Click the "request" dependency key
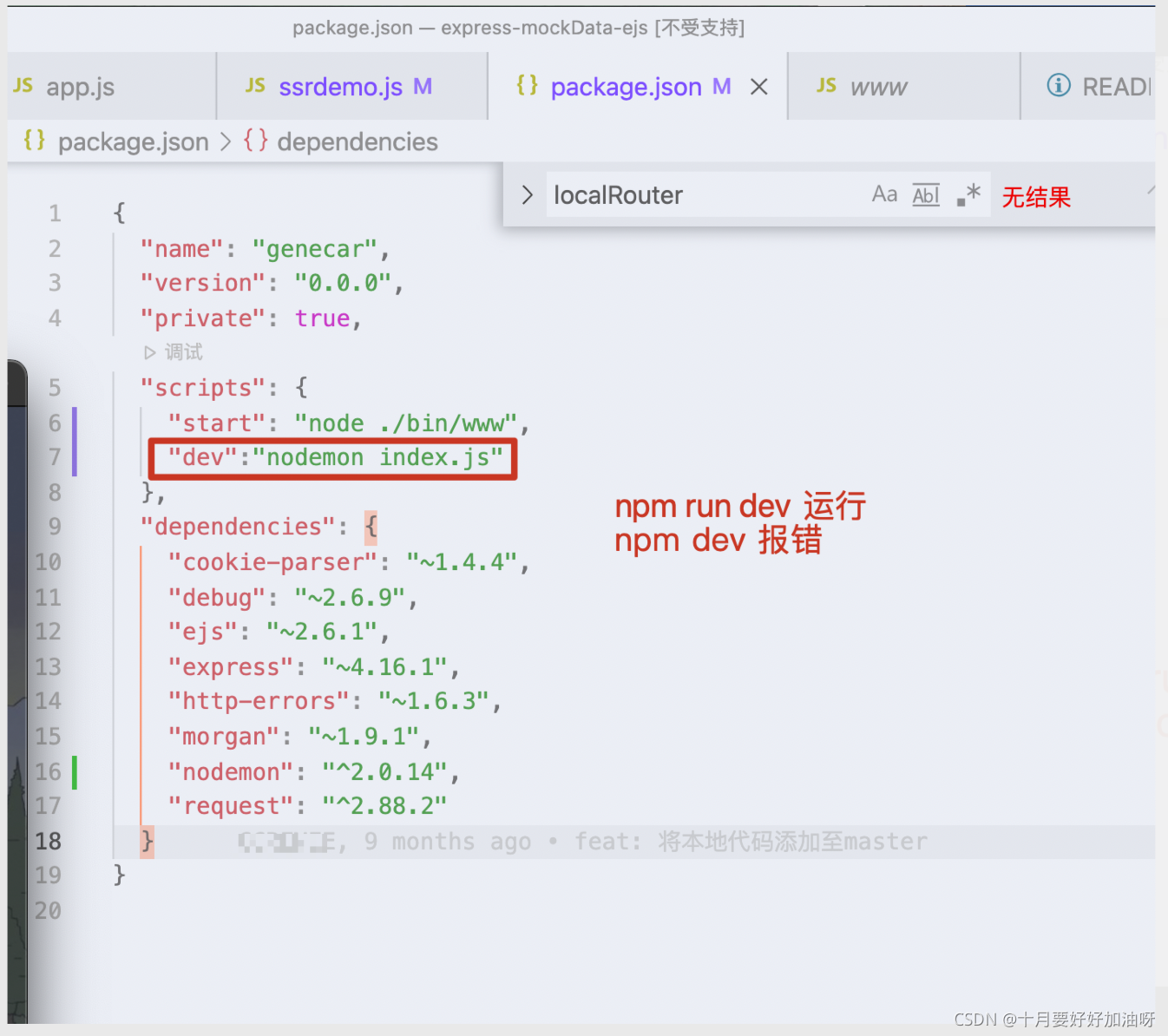 (231, 807)
